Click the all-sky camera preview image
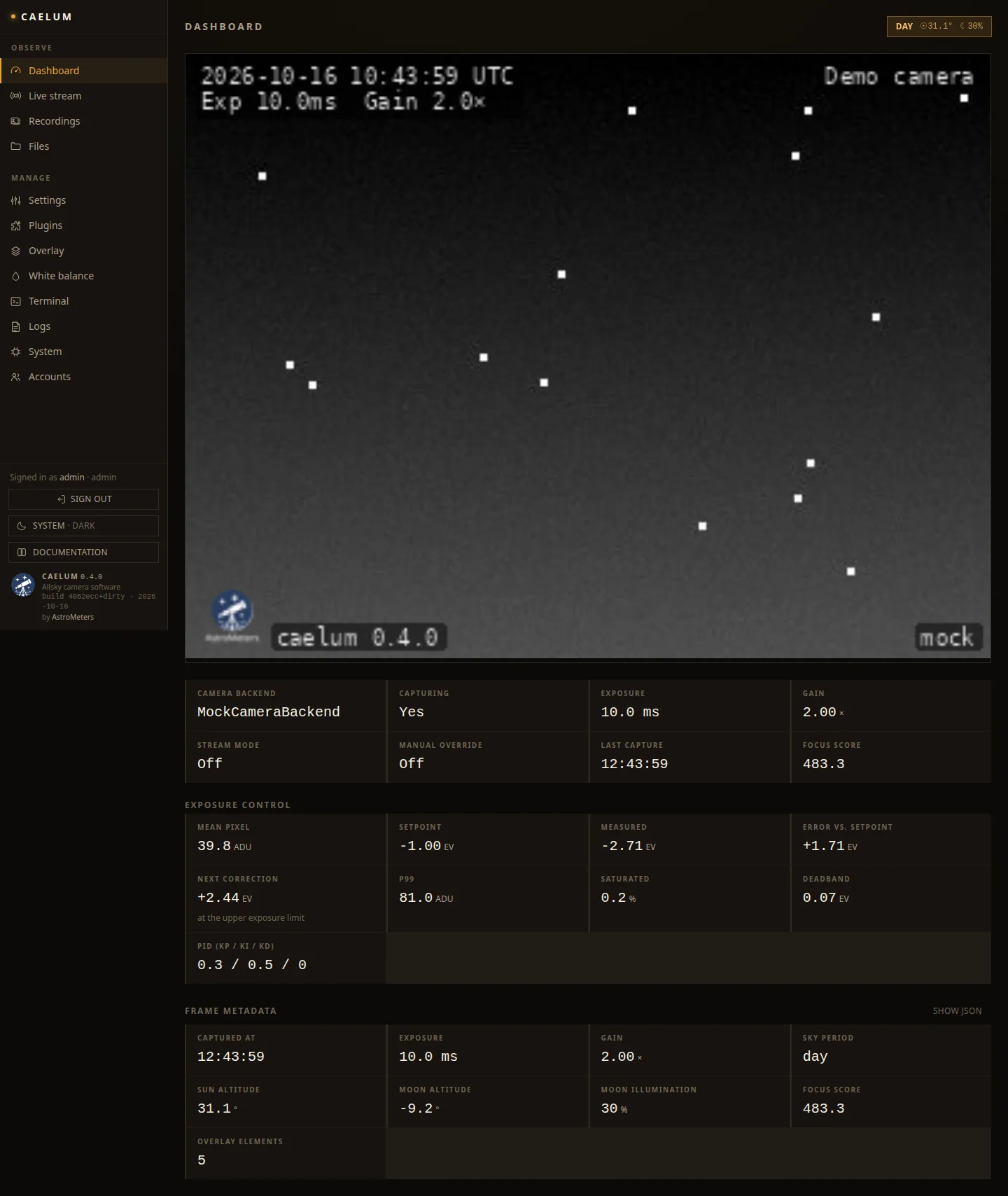 [x=588, y=356]
